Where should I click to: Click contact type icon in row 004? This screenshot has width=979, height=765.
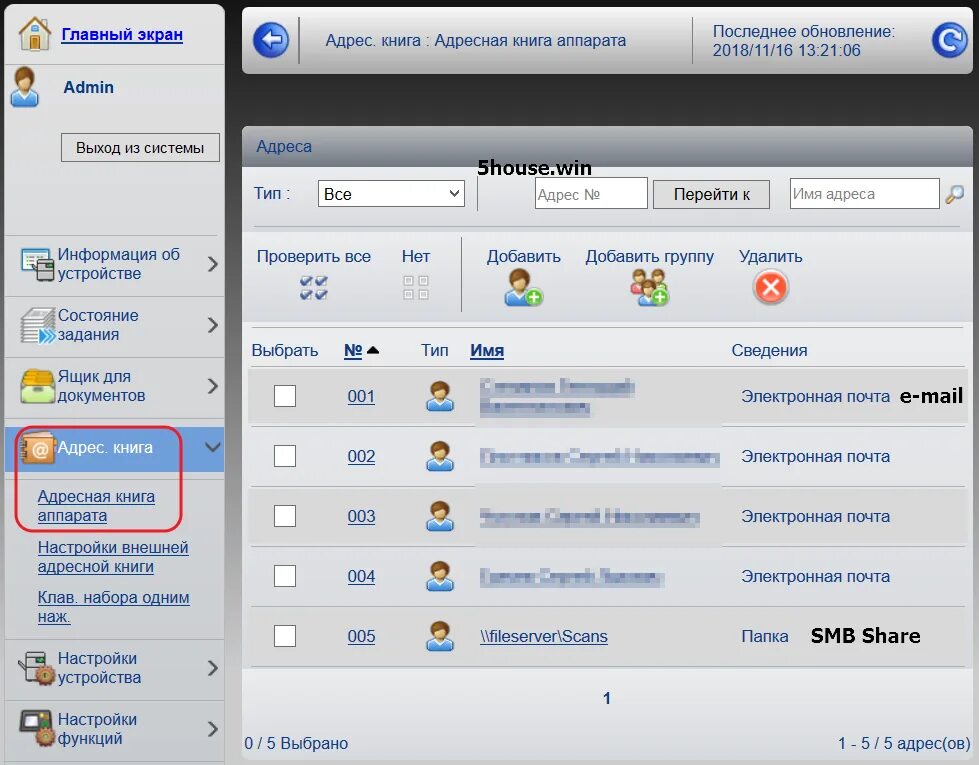pyautogui.click(x=440, y=576)
